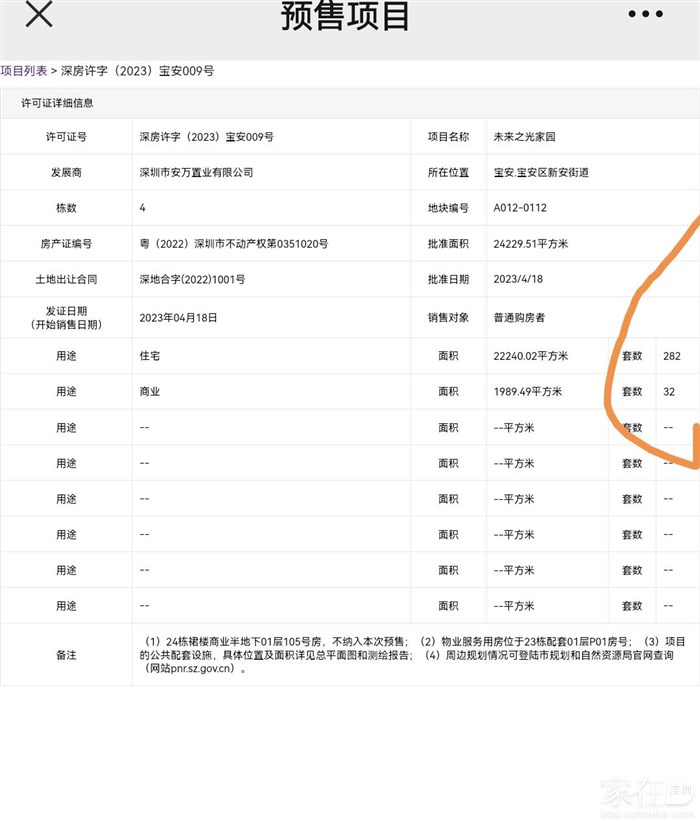
Task: Select developer name 深圳市安万置业有限公司
Action: 196,172
